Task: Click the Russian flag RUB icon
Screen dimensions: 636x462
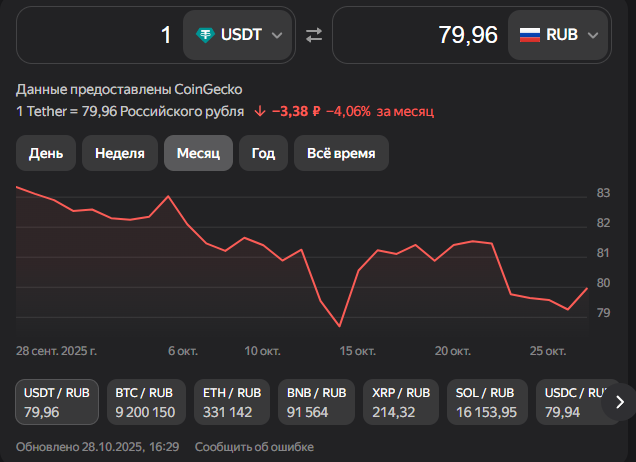Action: point(530,35)
